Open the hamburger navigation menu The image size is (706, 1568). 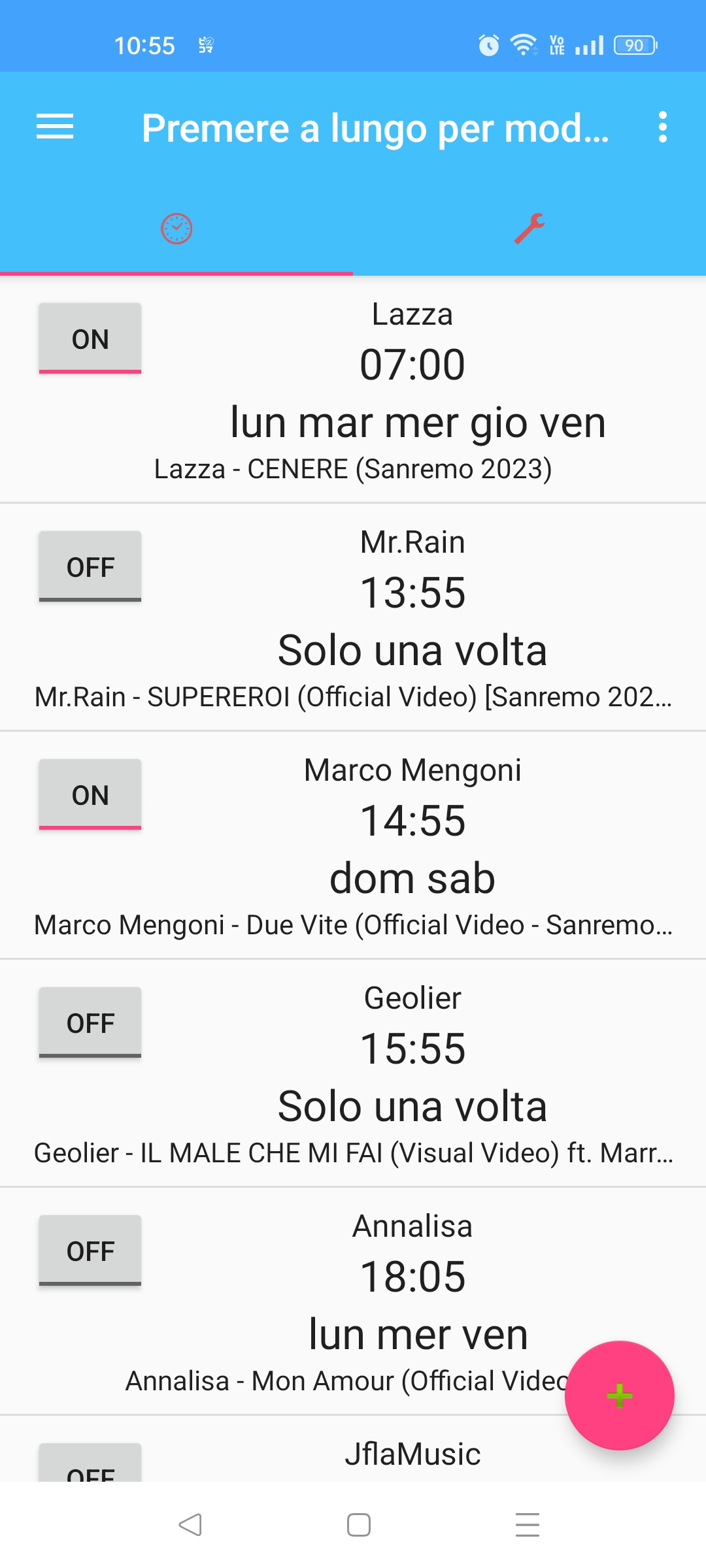pyautogui.click(x=55, y=127)
